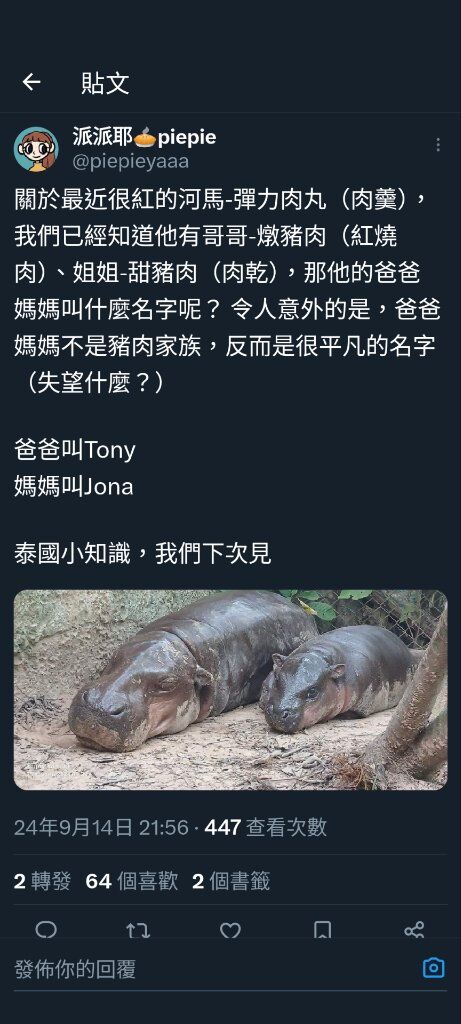Screen dimensions: 461x1024
Task: Go back with the left arrow icon
Action: point(31,82)
